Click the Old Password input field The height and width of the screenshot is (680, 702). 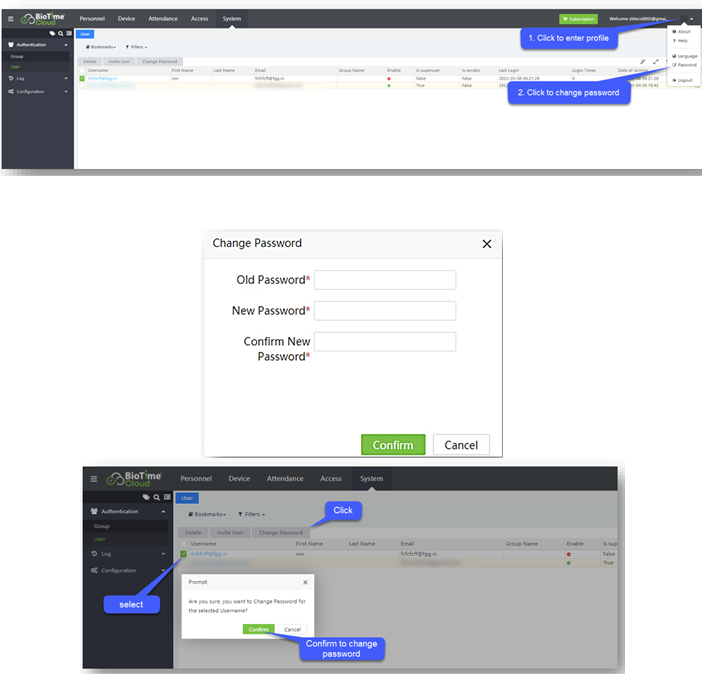pyautogui.click(x=385, y=280)
